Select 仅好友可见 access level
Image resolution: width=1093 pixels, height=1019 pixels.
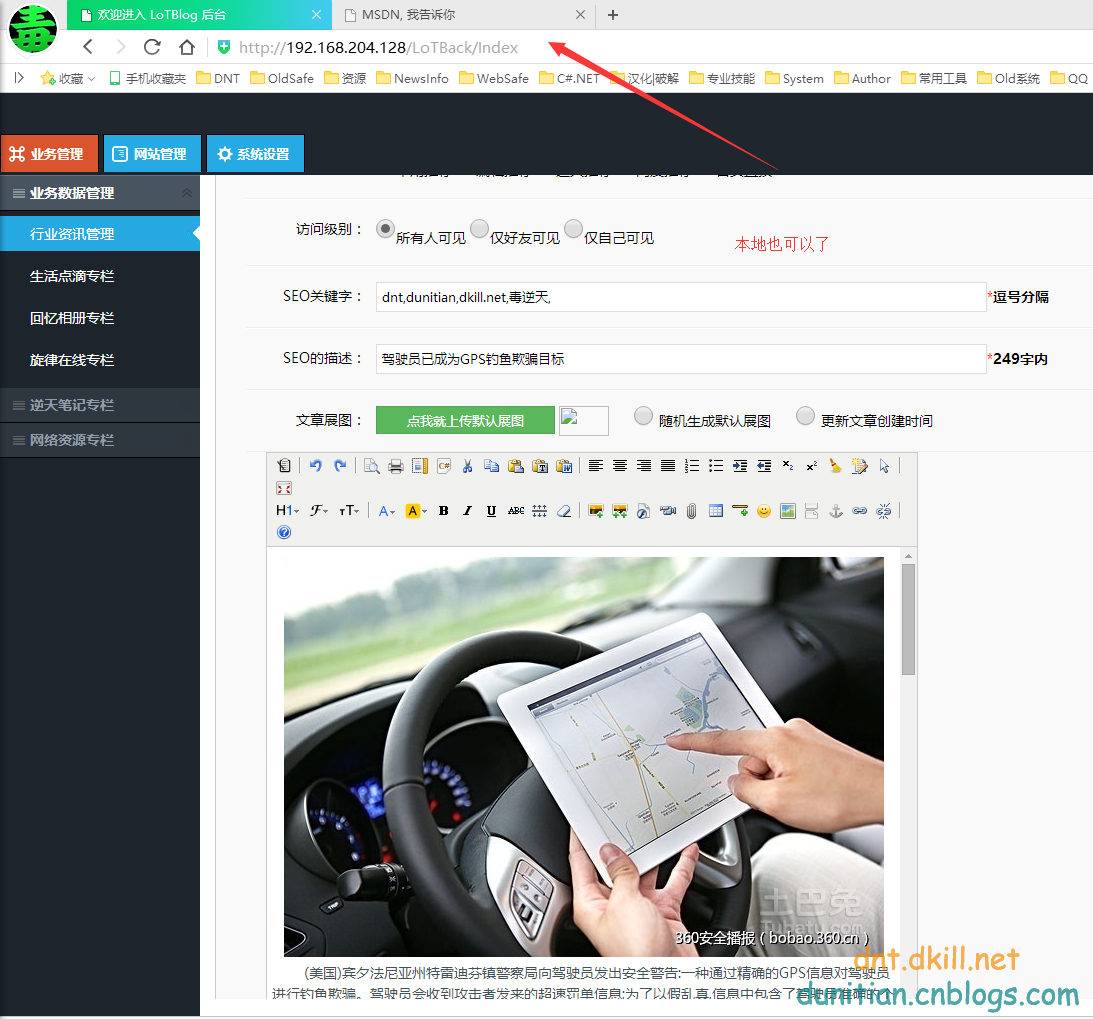480,229
